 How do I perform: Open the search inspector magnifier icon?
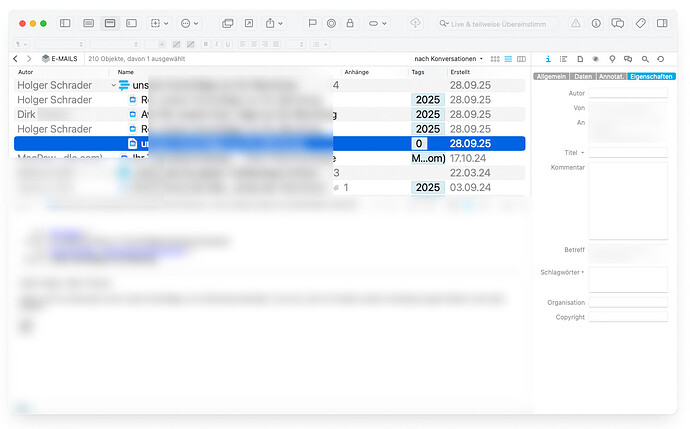click(x=645, y=59)
